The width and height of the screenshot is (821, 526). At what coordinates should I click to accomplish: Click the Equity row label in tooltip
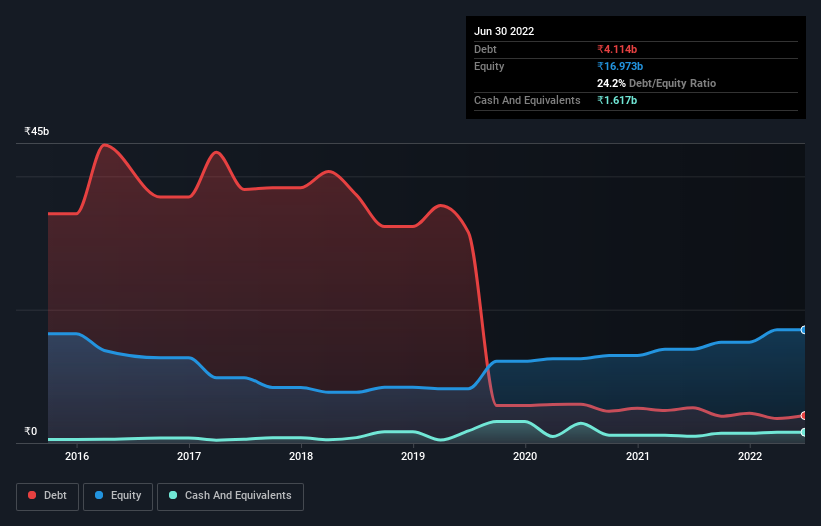click(x=489, y=66)
